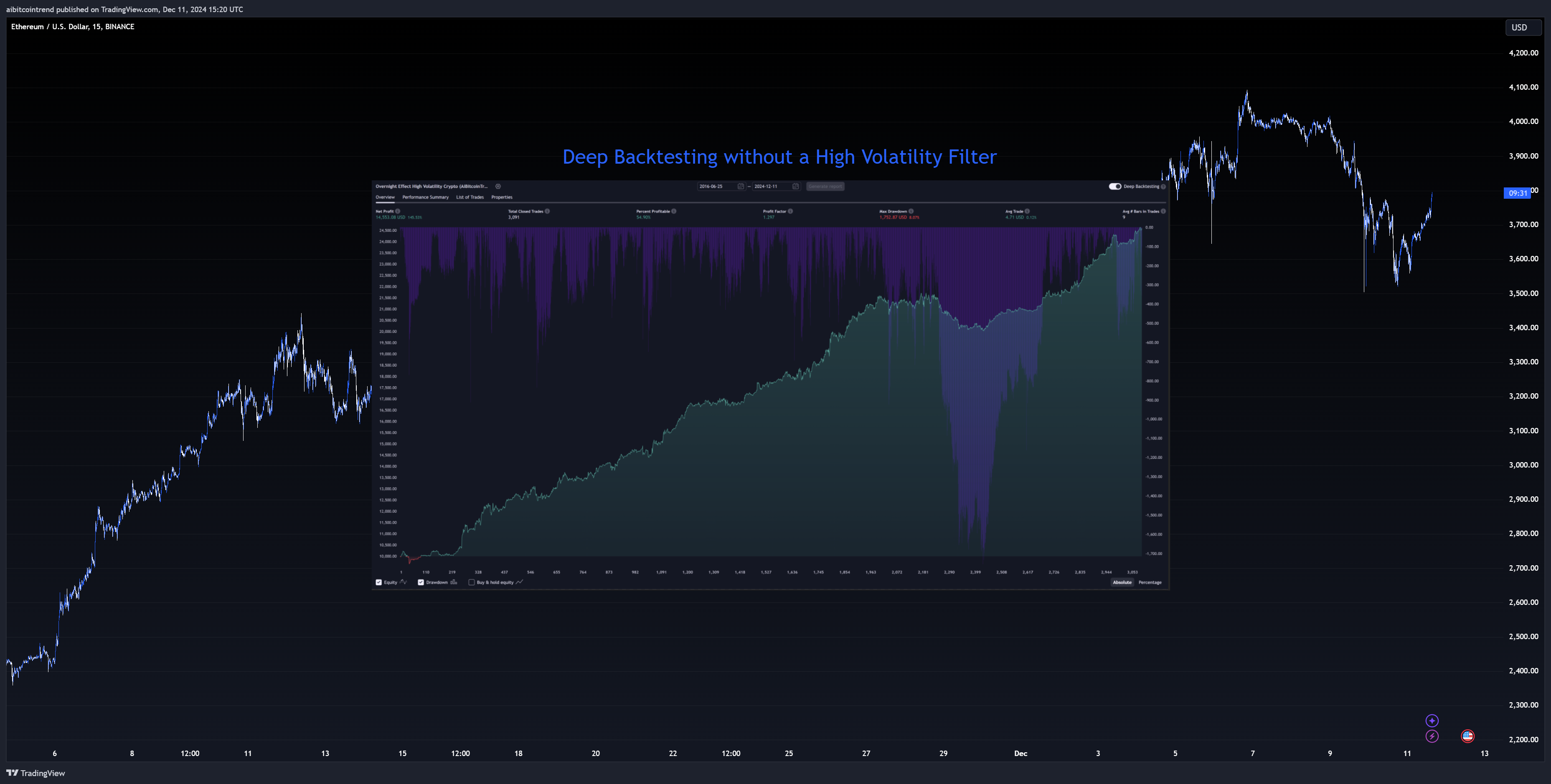Click the Generate report button
Viewport: 1551px width, 784px height.
point(825,187)
